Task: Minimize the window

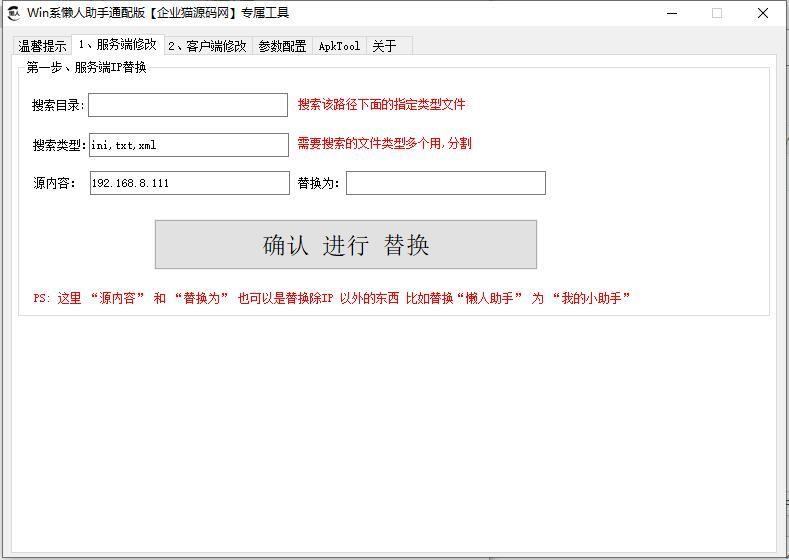Action: click(x=672, y=14)
